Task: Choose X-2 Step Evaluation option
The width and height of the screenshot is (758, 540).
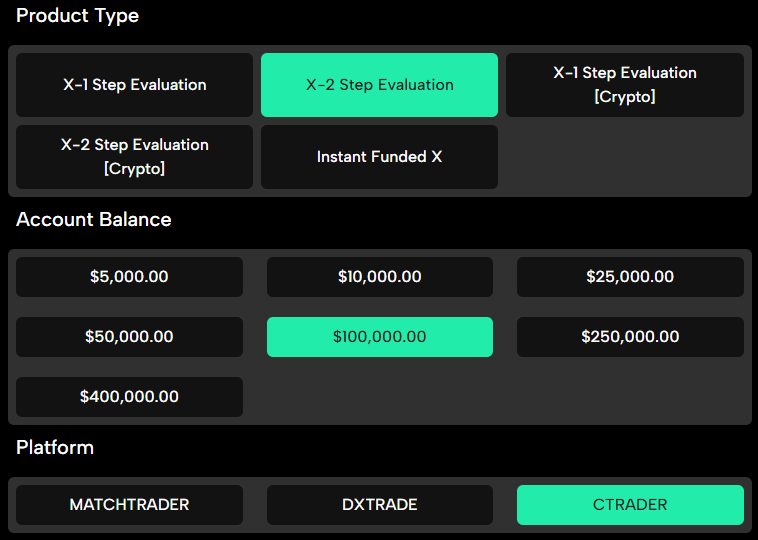Action: (x=379, y=85)
